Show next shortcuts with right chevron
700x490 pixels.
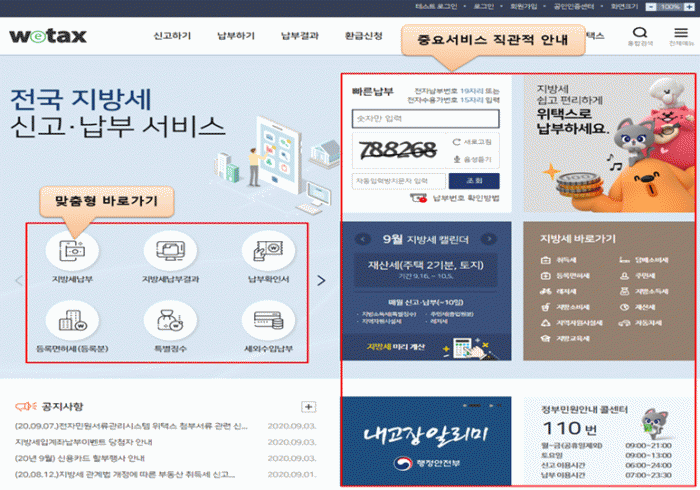321,281
